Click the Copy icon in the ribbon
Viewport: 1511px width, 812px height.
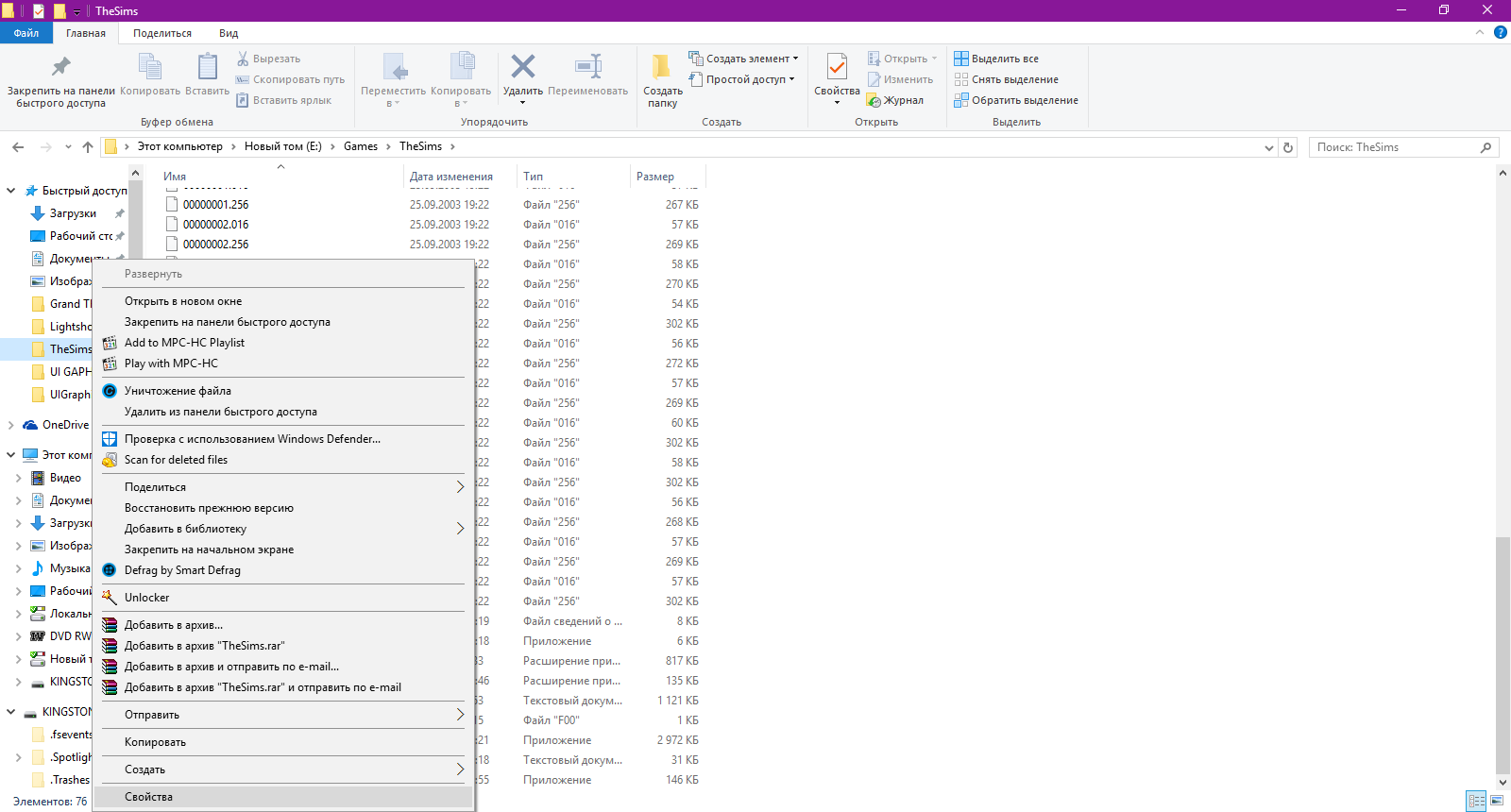(x=150, y=66)
